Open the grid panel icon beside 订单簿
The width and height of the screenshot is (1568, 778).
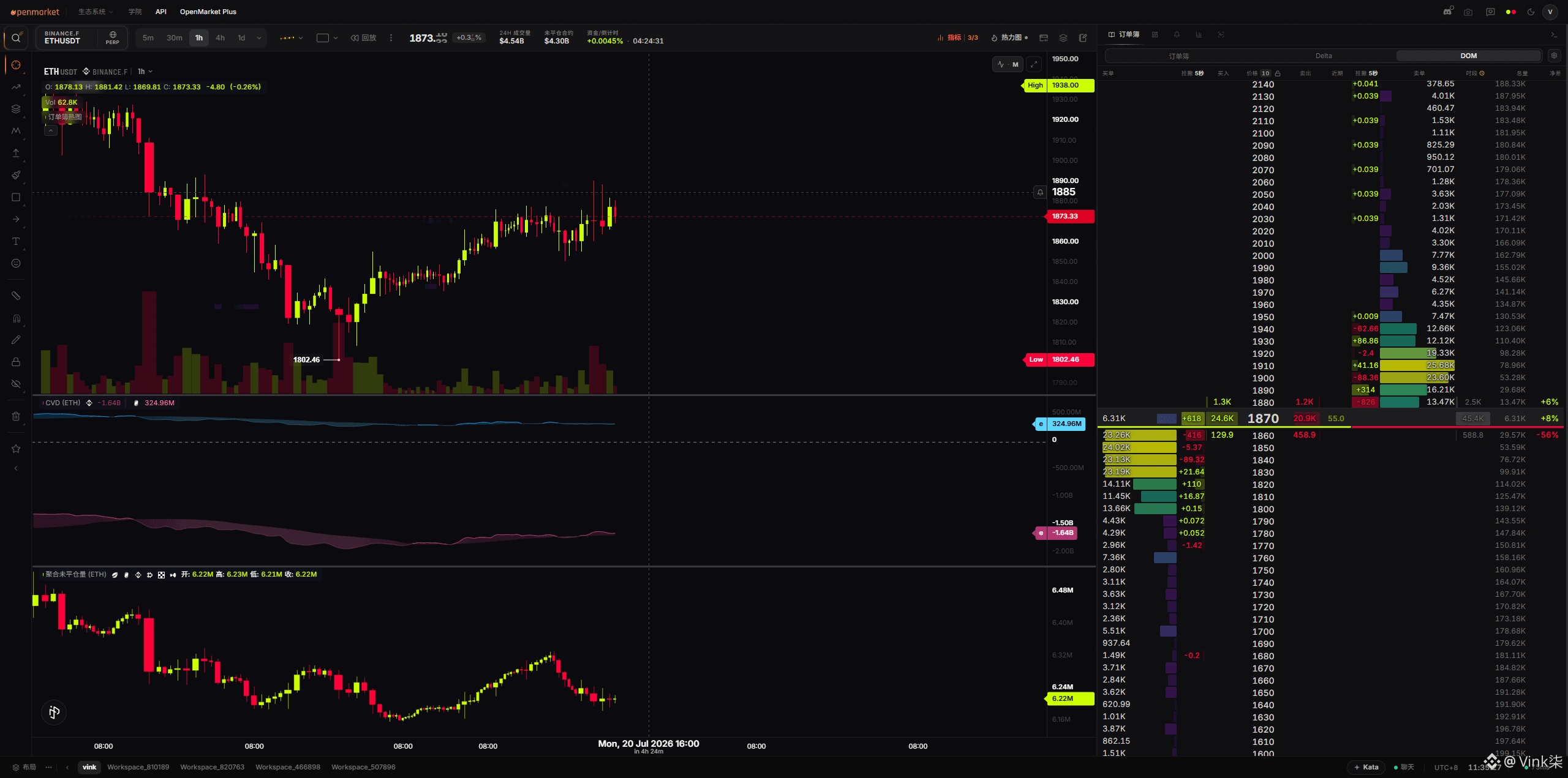[x=1155, y=35]
